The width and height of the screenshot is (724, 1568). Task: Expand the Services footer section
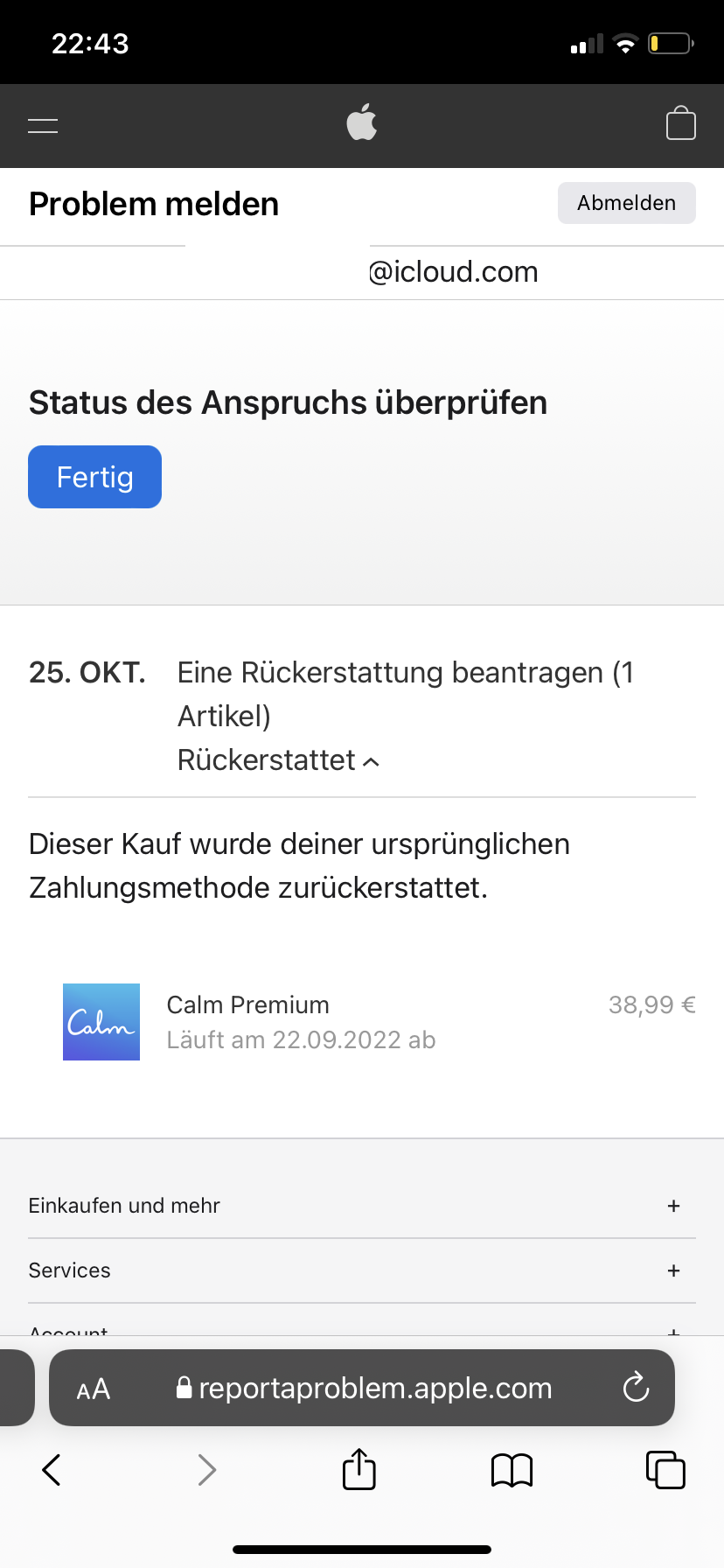(x=673, y=1270)
